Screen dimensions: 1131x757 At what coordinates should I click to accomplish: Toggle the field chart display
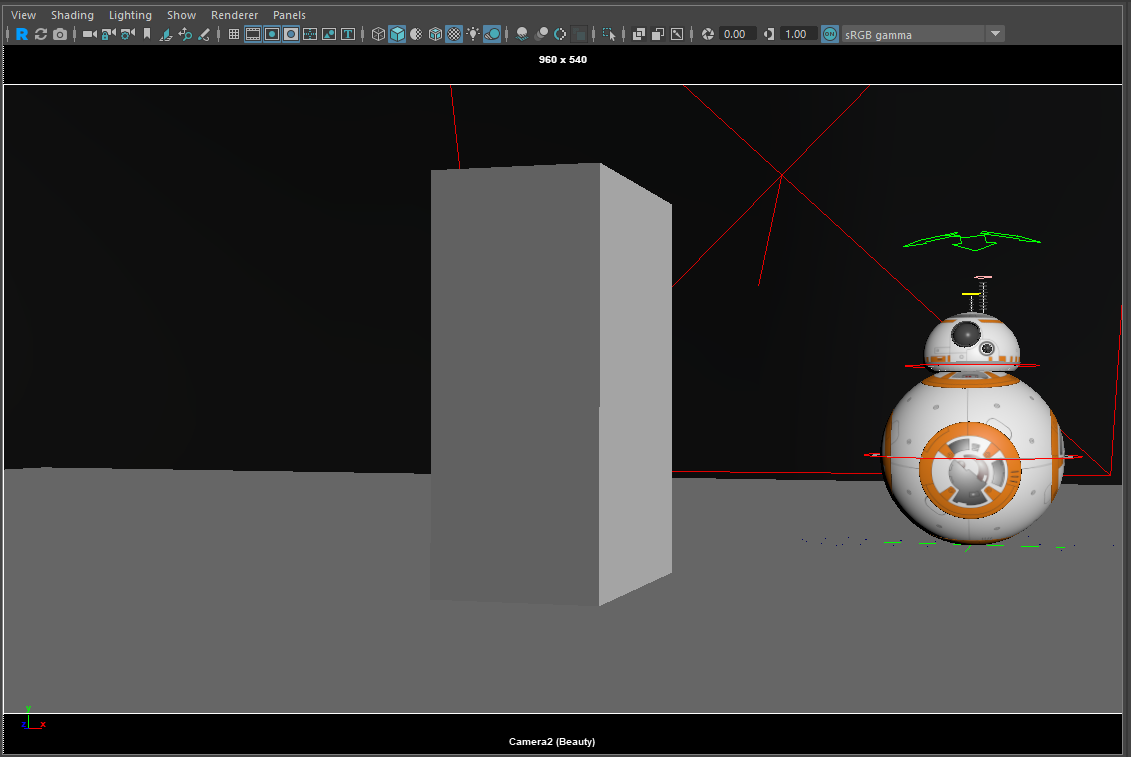tap(310, 34)
